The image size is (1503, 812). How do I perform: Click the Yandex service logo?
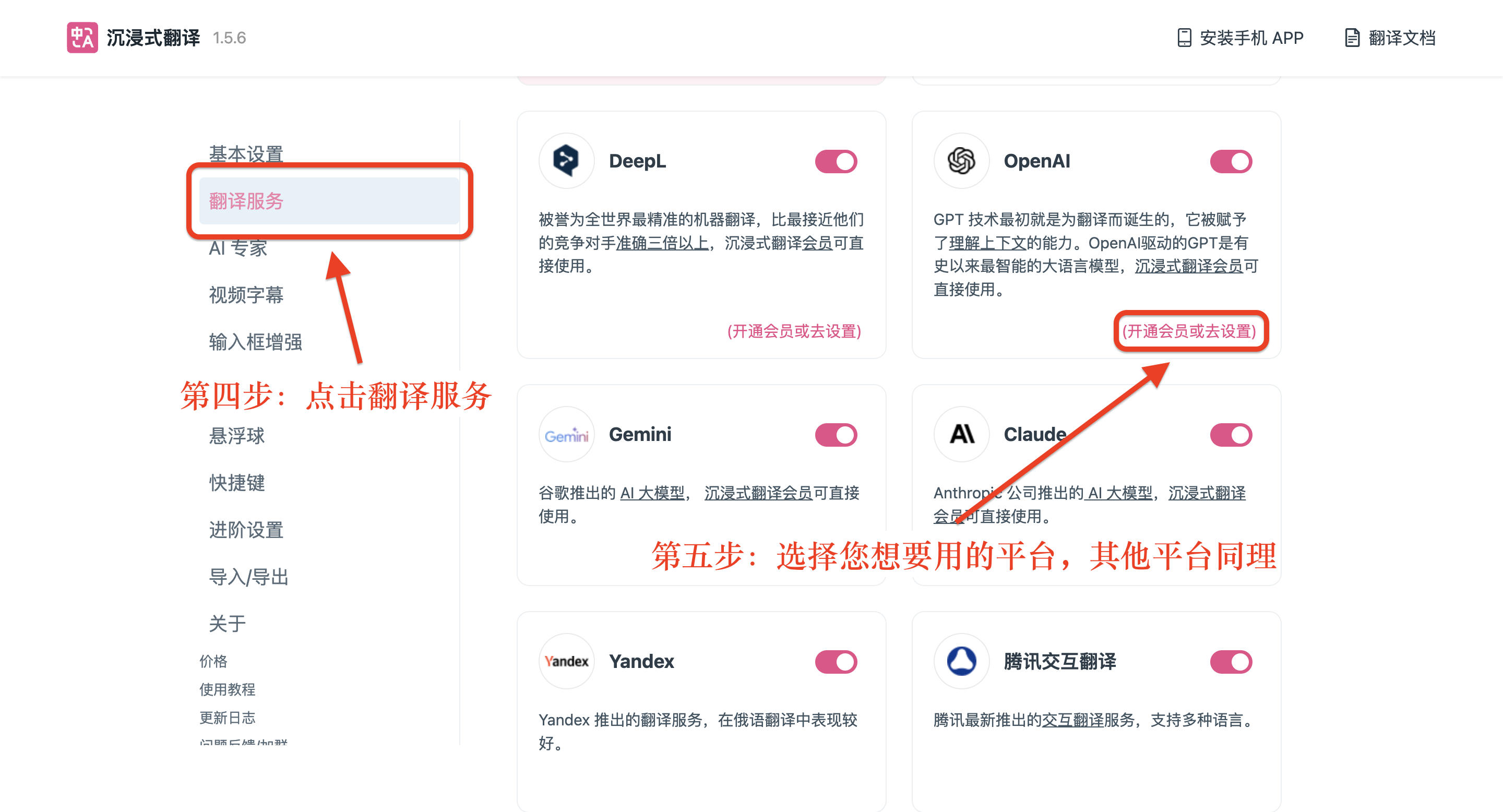point(566,662)
